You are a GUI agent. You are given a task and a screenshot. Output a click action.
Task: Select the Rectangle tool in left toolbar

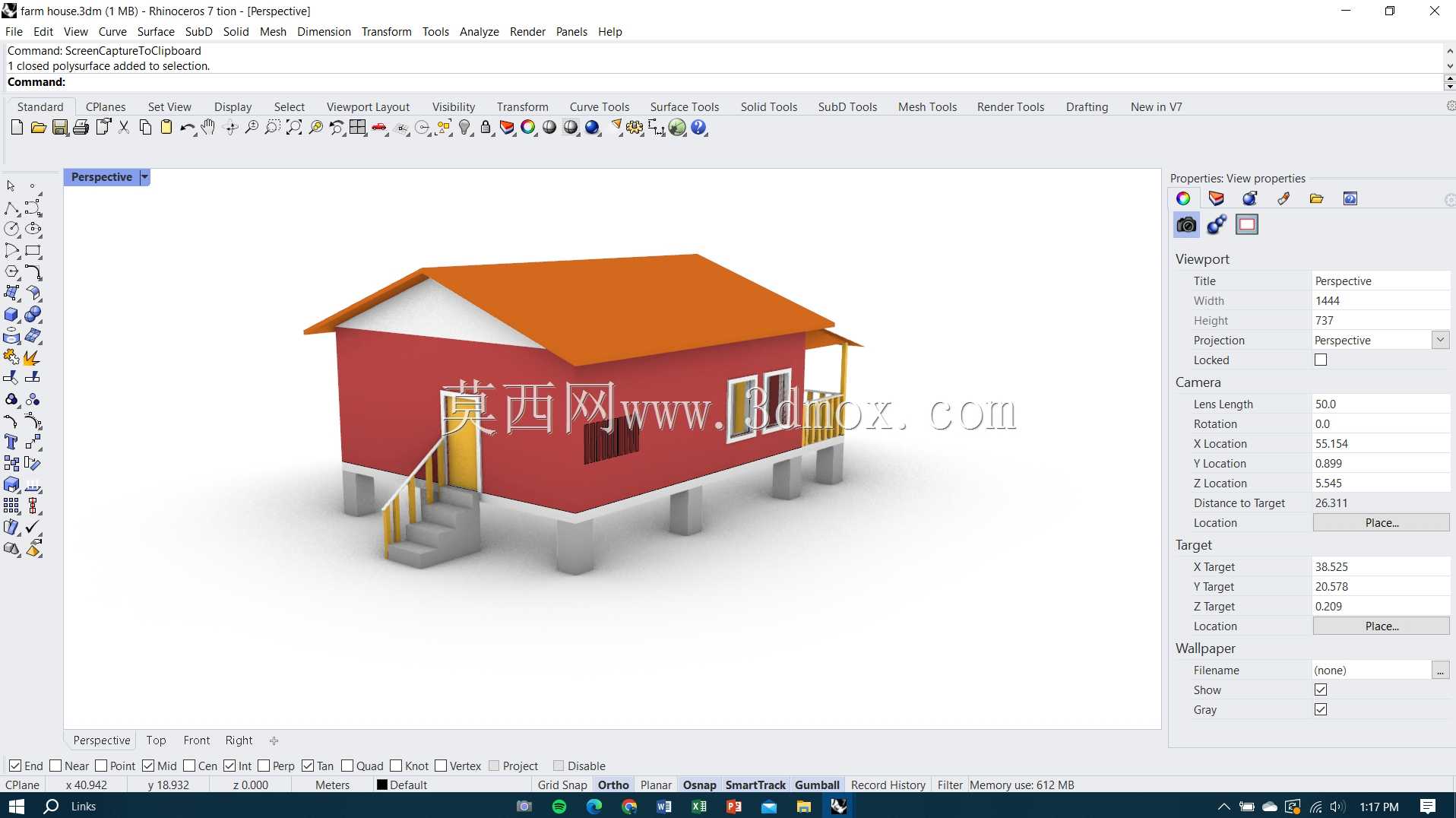[33, 250]
